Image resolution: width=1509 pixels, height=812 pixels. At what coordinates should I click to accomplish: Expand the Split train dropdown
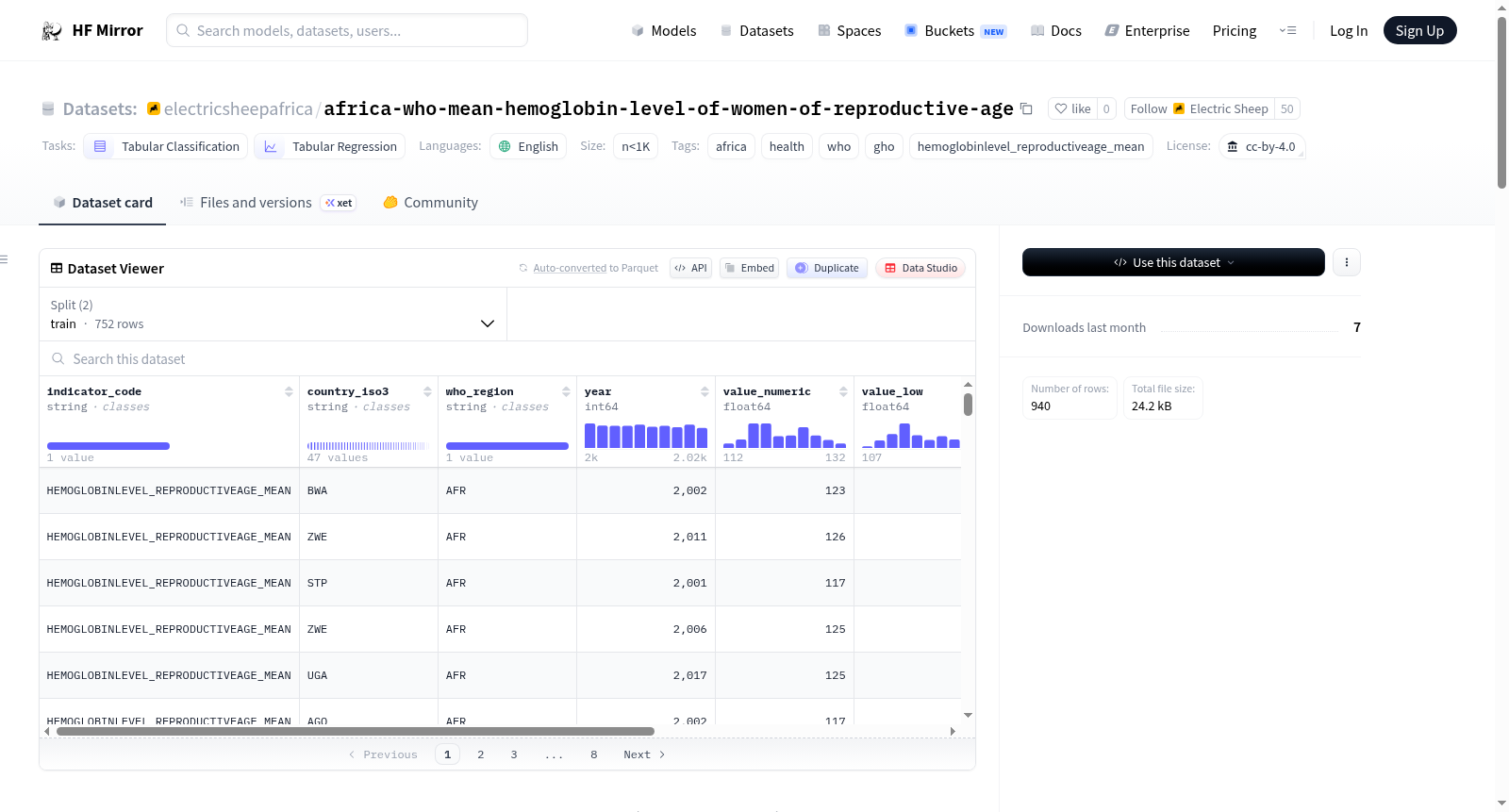(x=273, y=314)
